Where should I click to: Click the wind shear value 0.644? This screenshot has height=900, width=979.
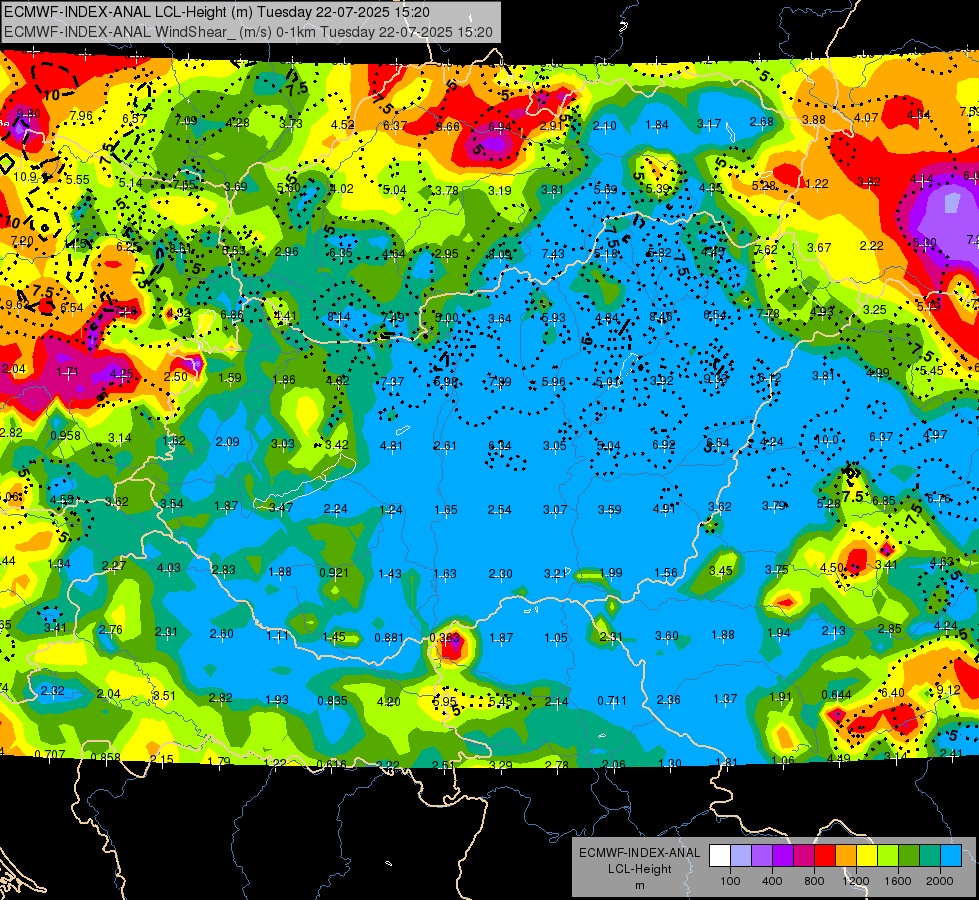836,695
